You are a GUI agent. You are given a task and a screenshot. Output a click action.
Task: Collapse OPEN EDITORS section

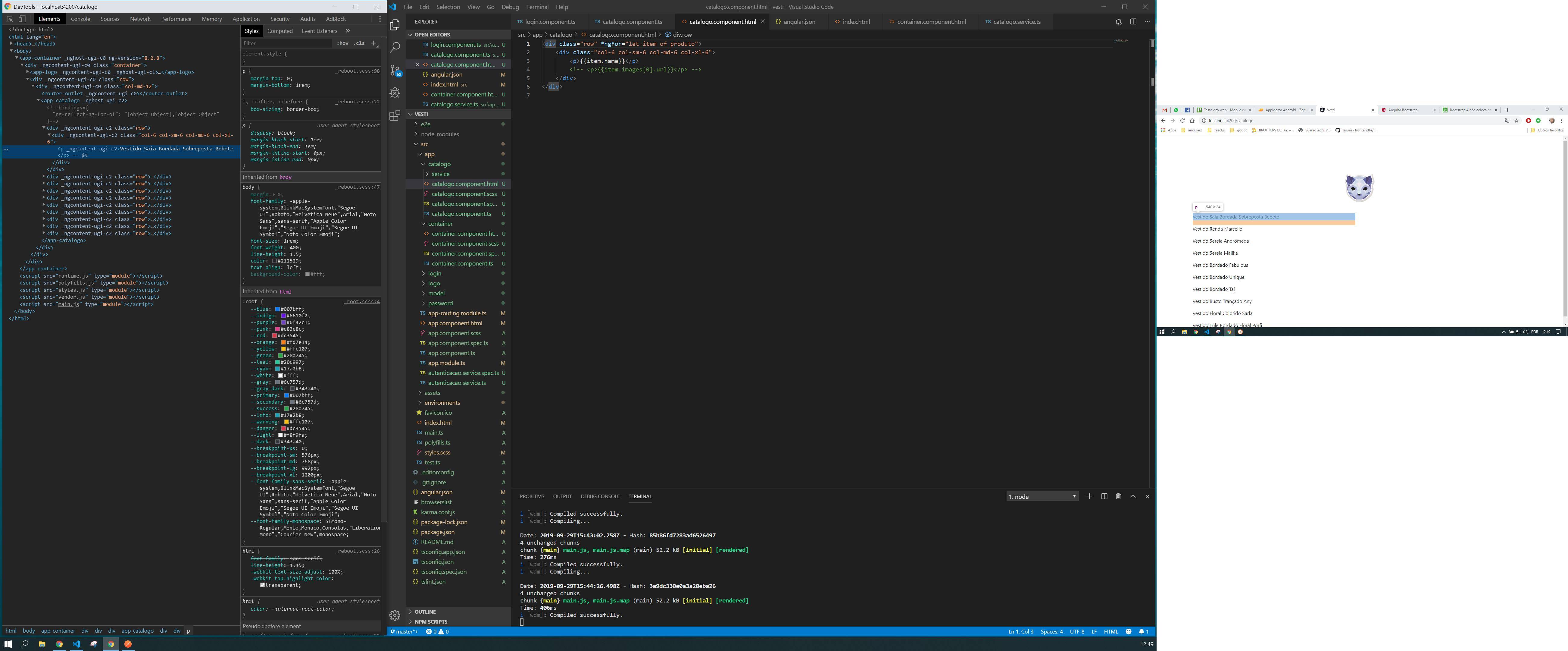tap(432, 35)
